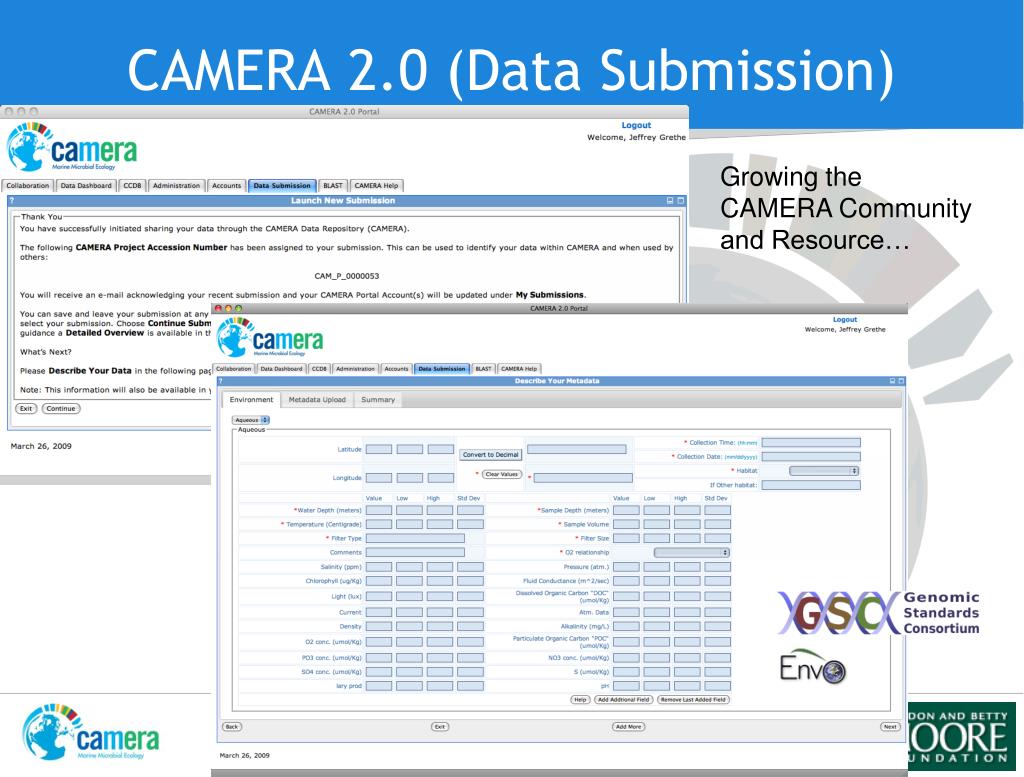This screenshot has width=1024, height=777.
Task: Click the Alkalinity (mg/L) Value field
Action: tap(626, 626)
